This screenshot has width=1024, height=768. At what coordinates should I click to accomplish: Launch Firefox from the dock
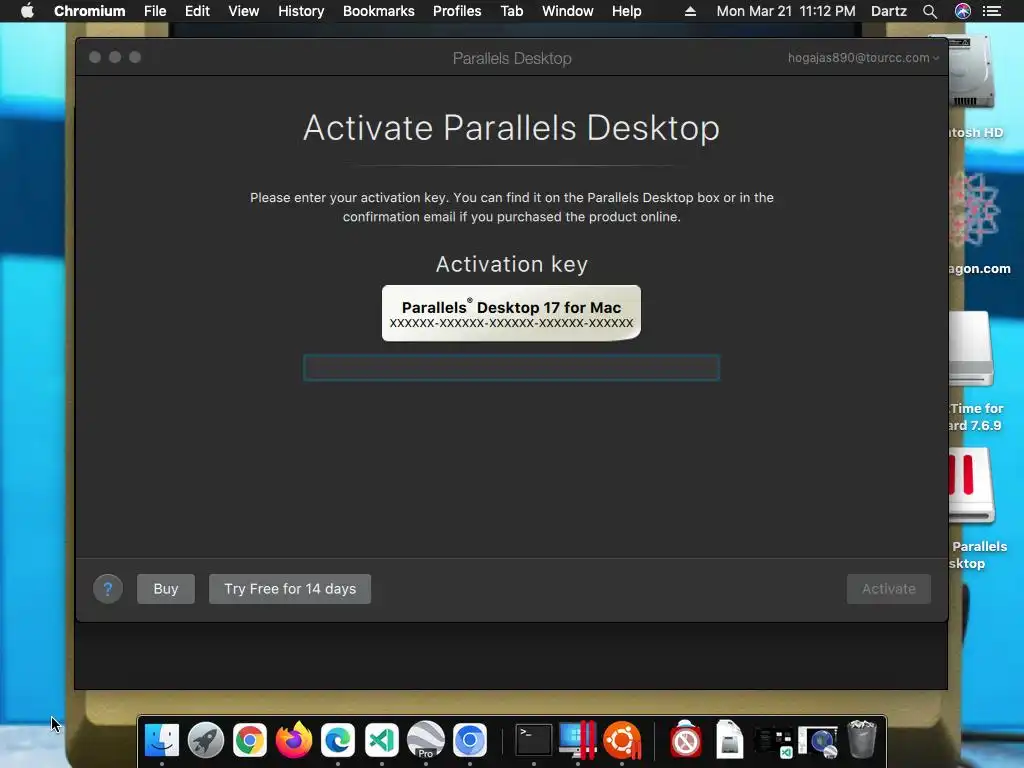pos(294,740)
